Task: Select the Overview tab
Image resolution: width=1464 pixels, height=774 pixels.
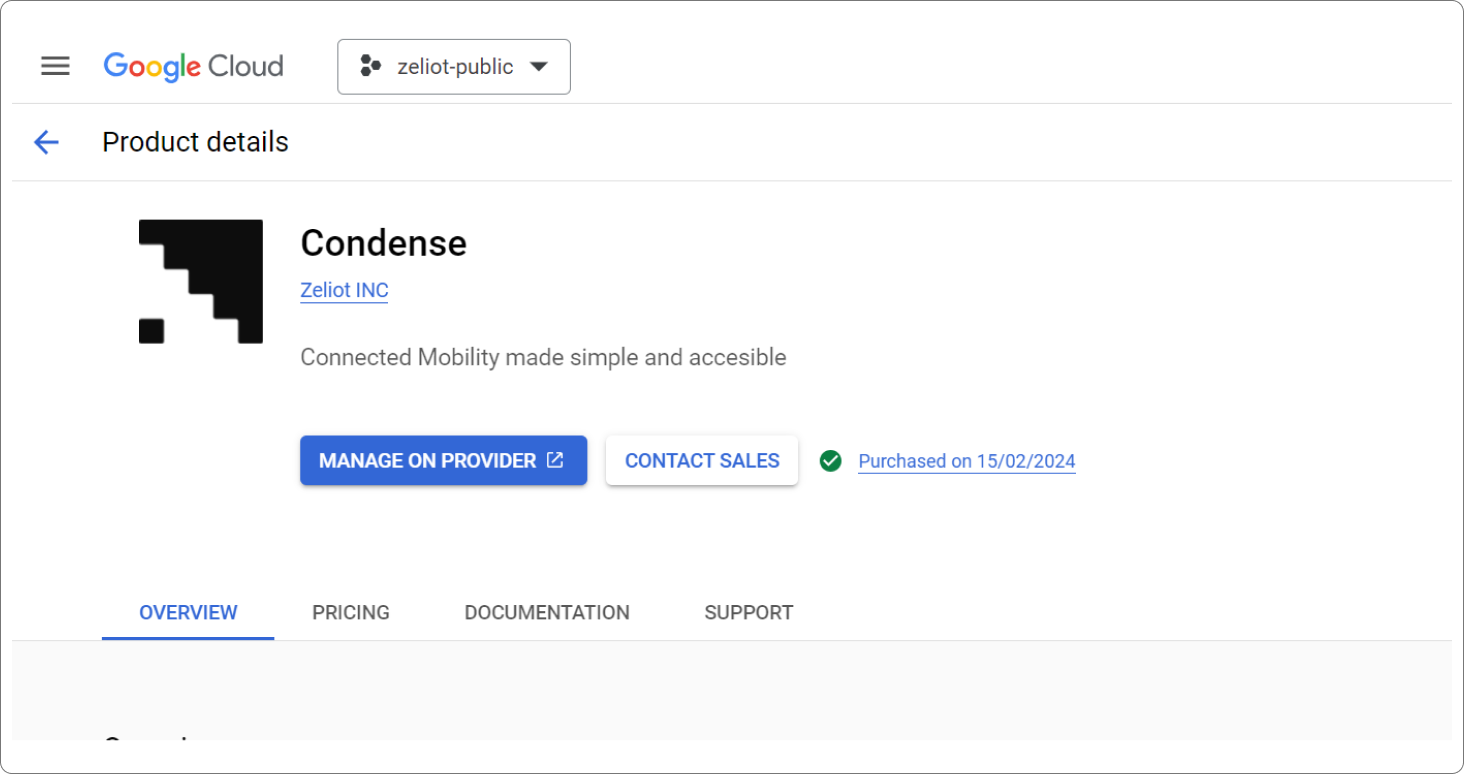Action: click(188, 612)
